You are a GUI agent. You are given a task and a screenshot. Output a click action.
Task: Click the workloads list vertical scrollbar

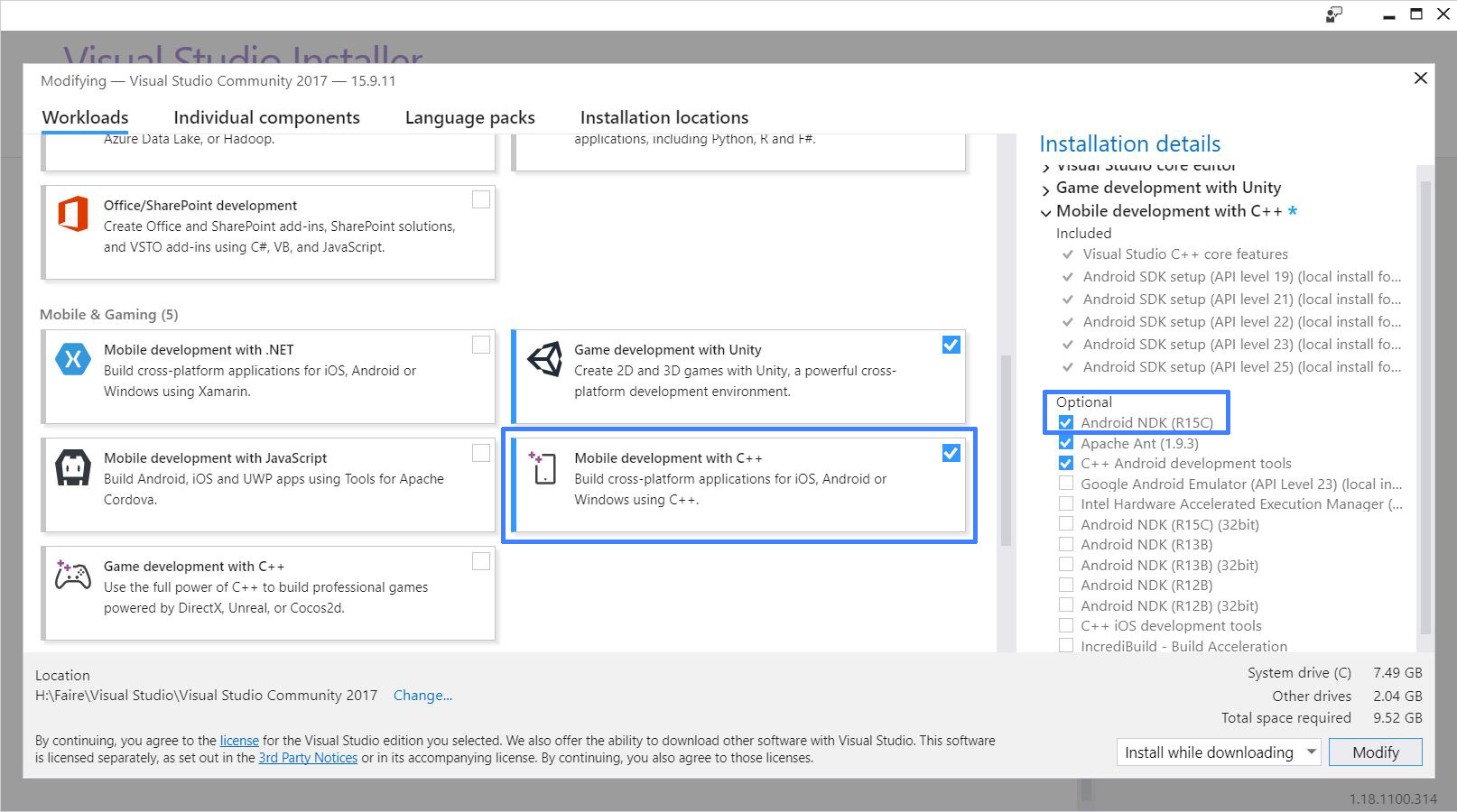tap(1006, 451)
